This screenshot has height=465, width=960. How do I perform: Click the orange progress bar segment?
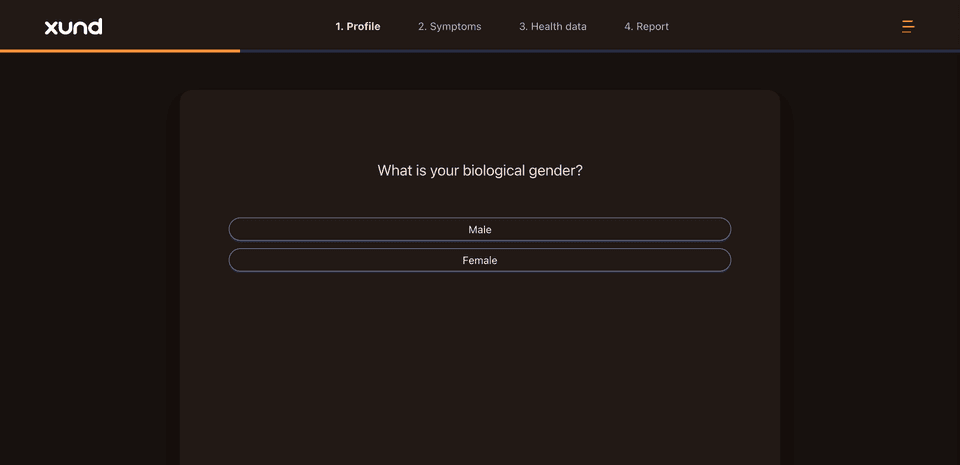pyautogui.click(x=120, y=51)
